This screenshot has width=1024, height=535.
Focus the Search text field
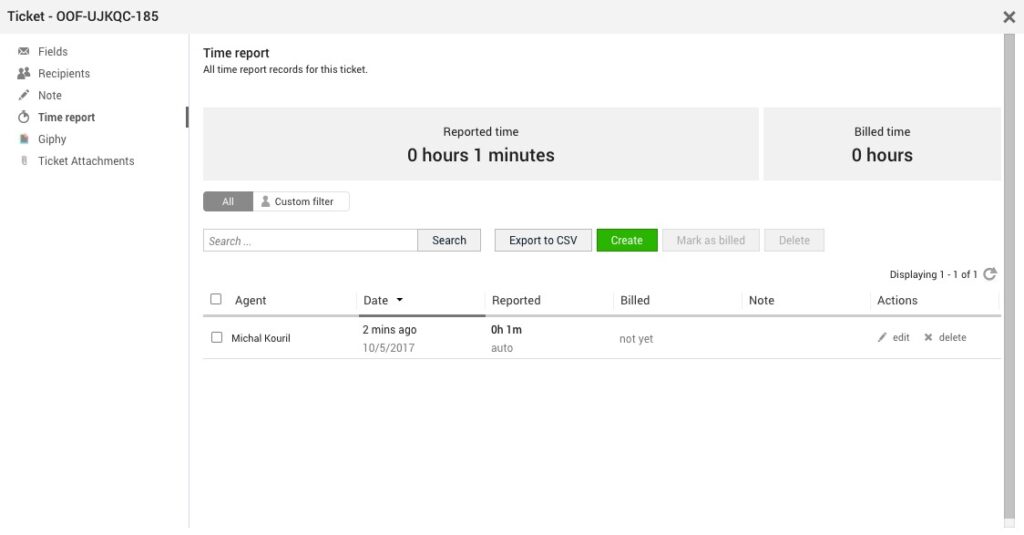click(310, 241)
